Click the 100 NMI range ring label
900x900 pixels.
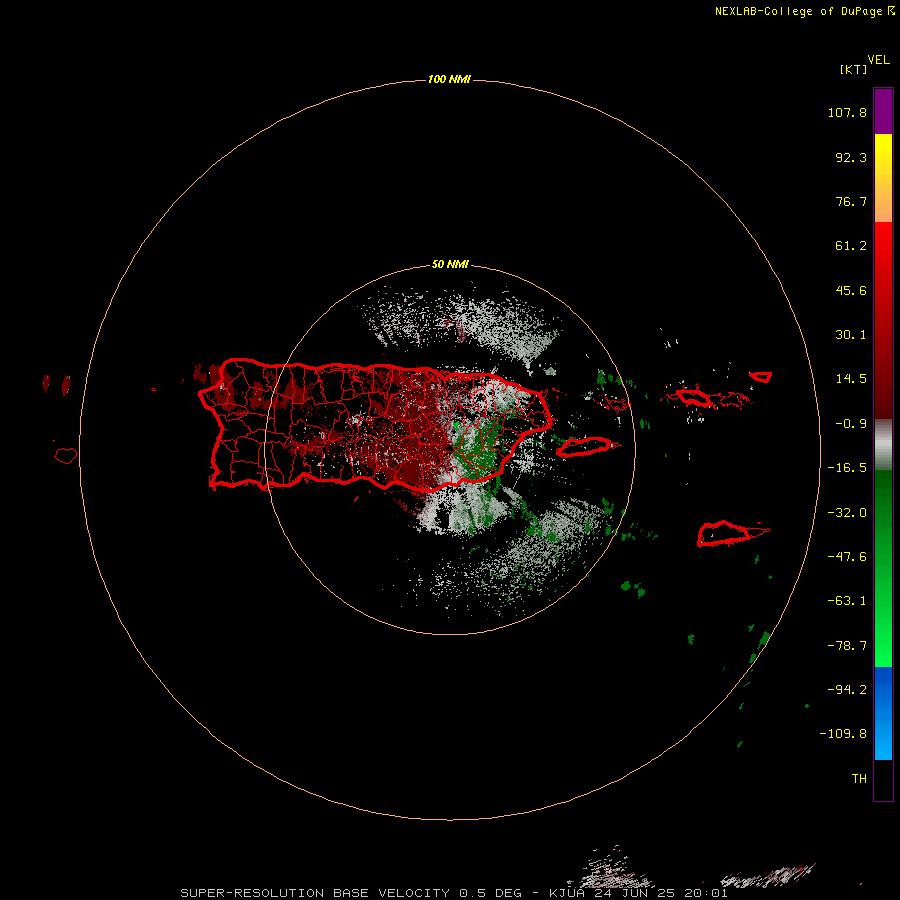449,79
